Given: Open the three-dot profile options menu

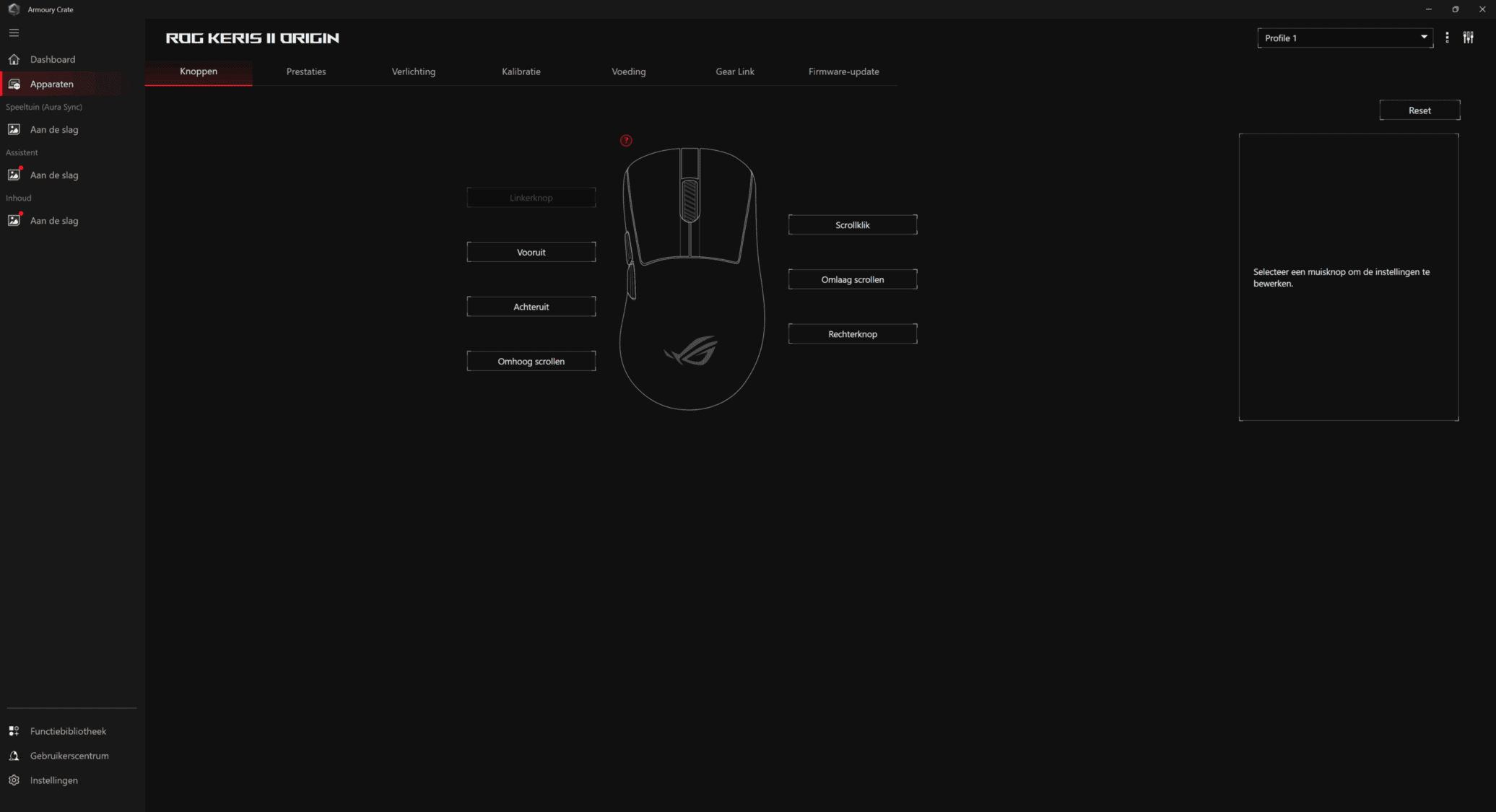Looking at the screenshot, I should pyautogui.click(x=1447, y=38).
